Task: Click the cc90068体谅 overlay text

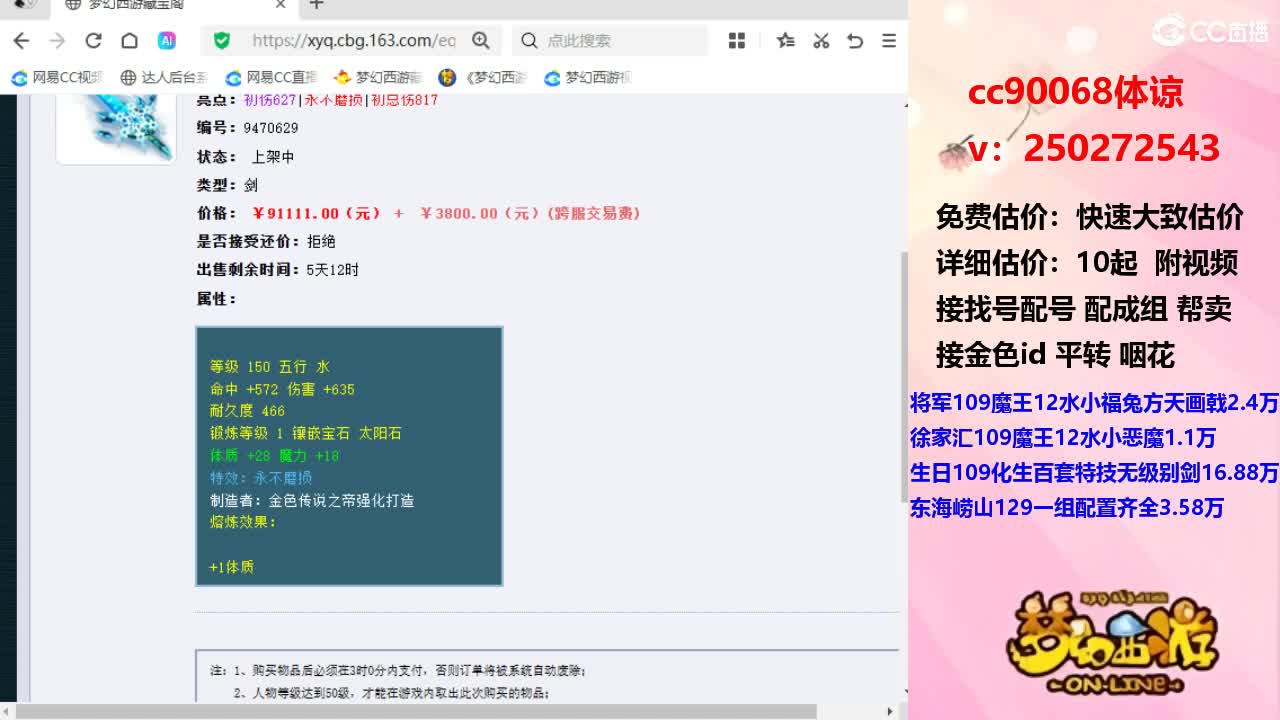Action: pos(1075,92)
